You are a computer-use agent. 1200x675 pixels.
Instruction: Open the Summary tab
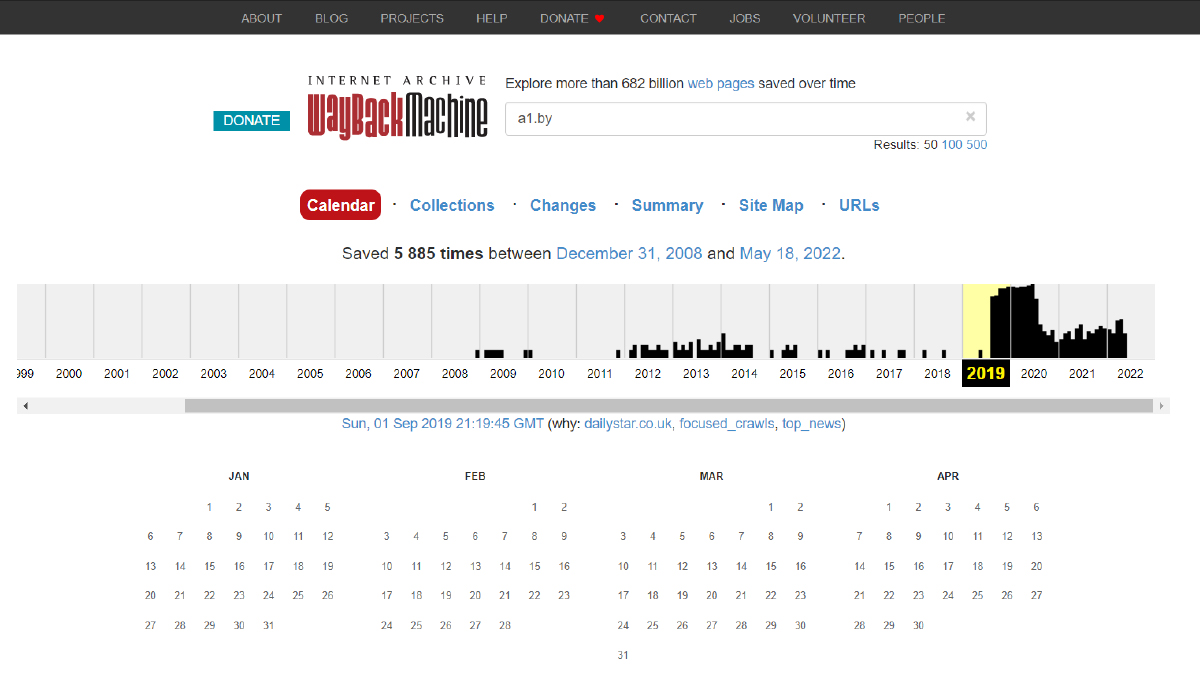667,205
